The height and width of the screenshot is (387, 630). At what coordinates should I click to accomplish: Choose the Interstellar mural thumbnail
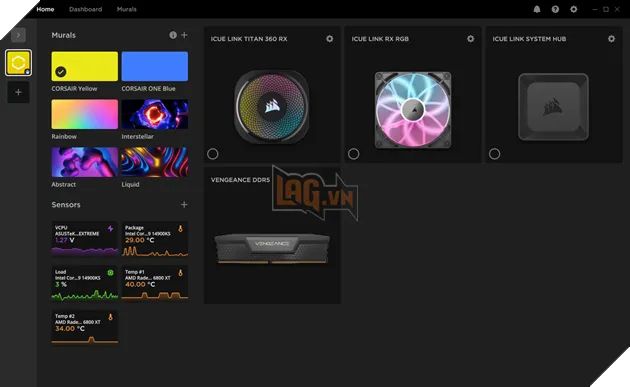click(x=155, y=115)
